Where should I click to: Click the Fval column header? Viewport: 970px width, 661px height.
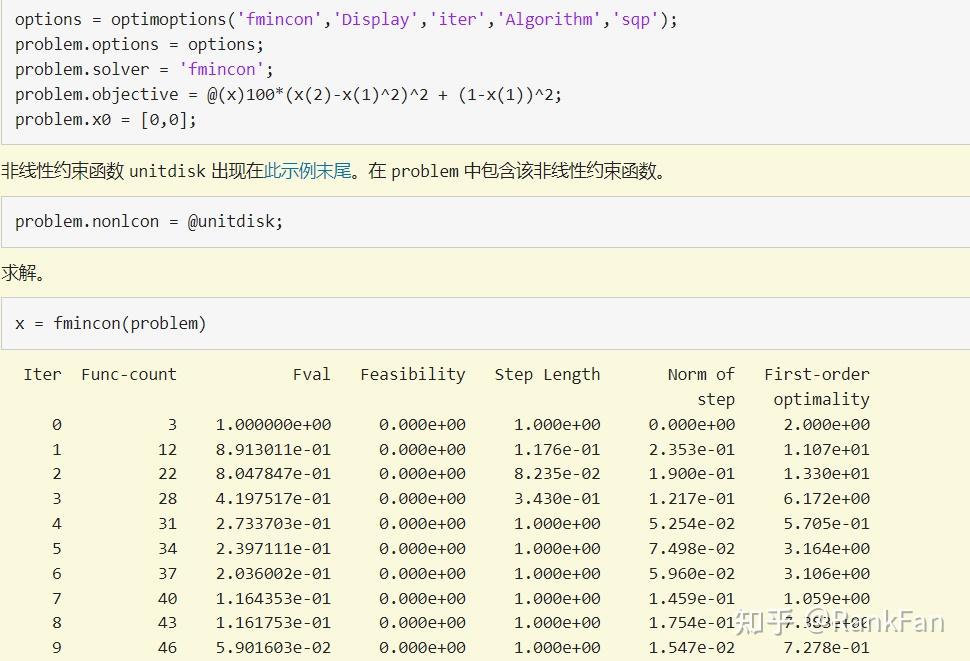click(x=311, y=374)
